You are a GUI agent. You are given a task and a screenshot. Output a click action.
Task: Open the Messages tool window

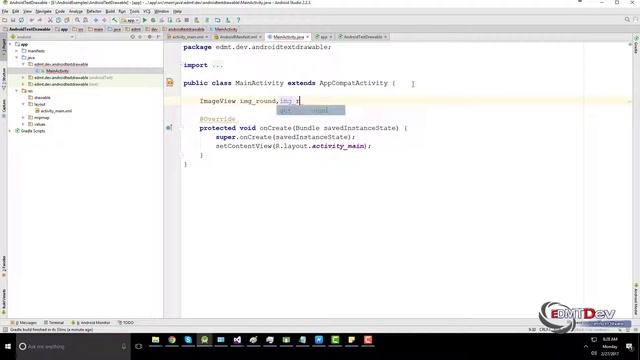pos(23,322)
